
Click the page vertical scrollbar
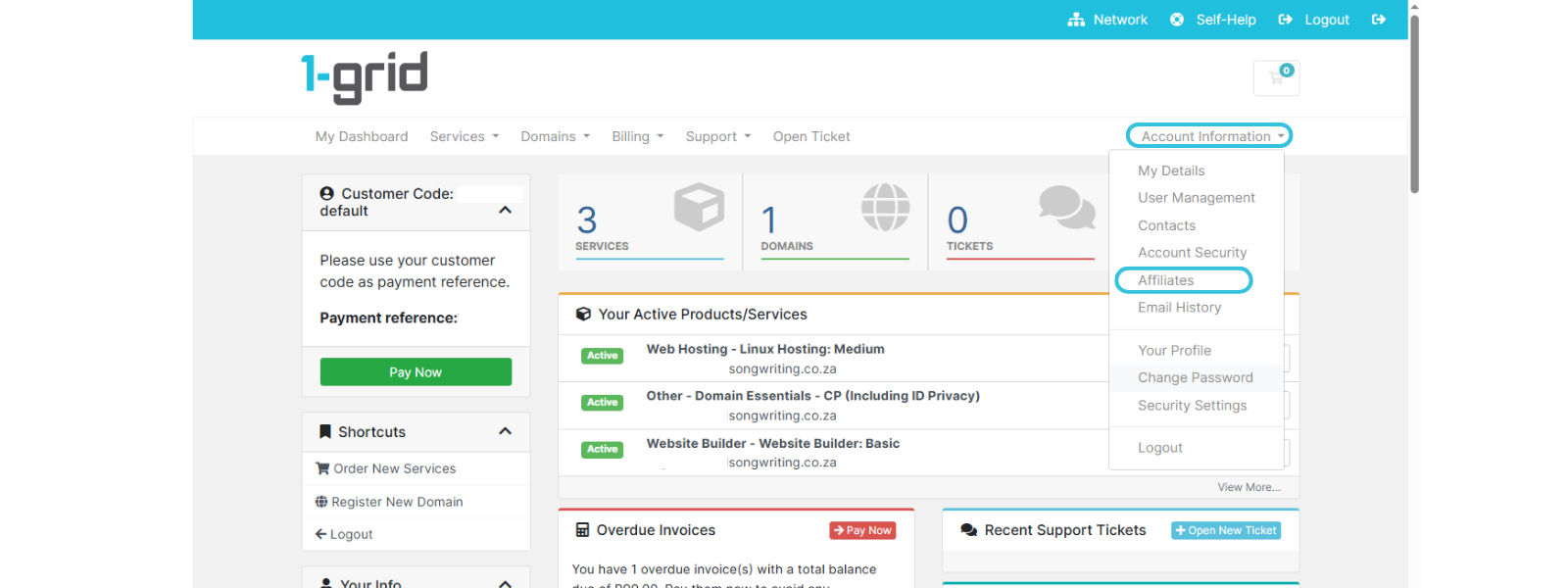pyautogui.click(x=1414, y=103)
